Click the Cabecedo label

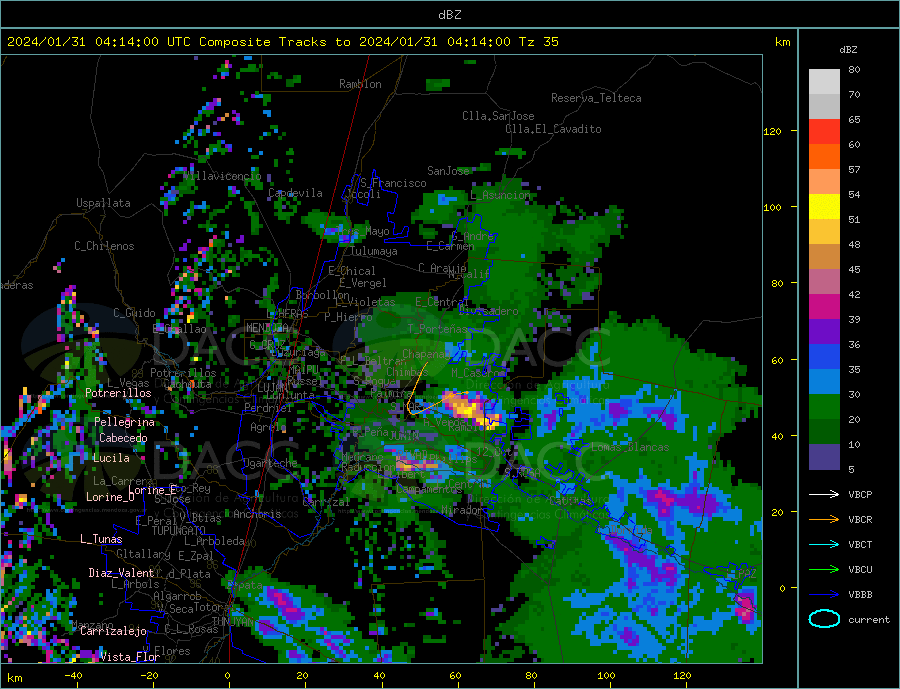(123, 438)
